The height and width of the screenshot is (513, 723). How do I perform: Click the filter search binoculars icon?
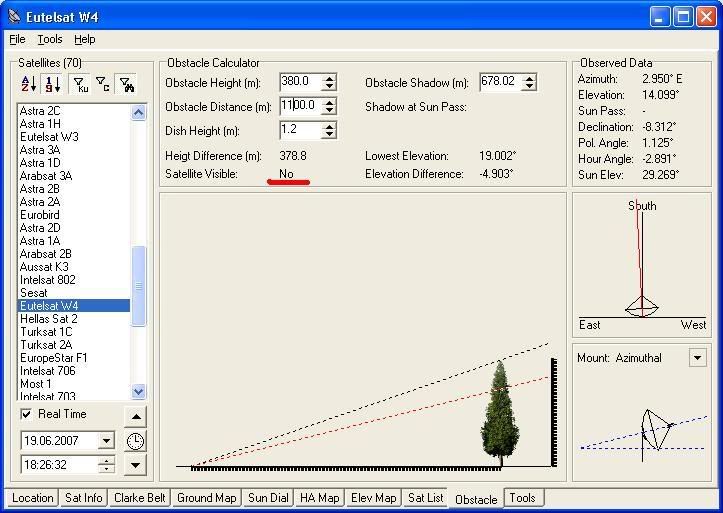click(126, 84)
